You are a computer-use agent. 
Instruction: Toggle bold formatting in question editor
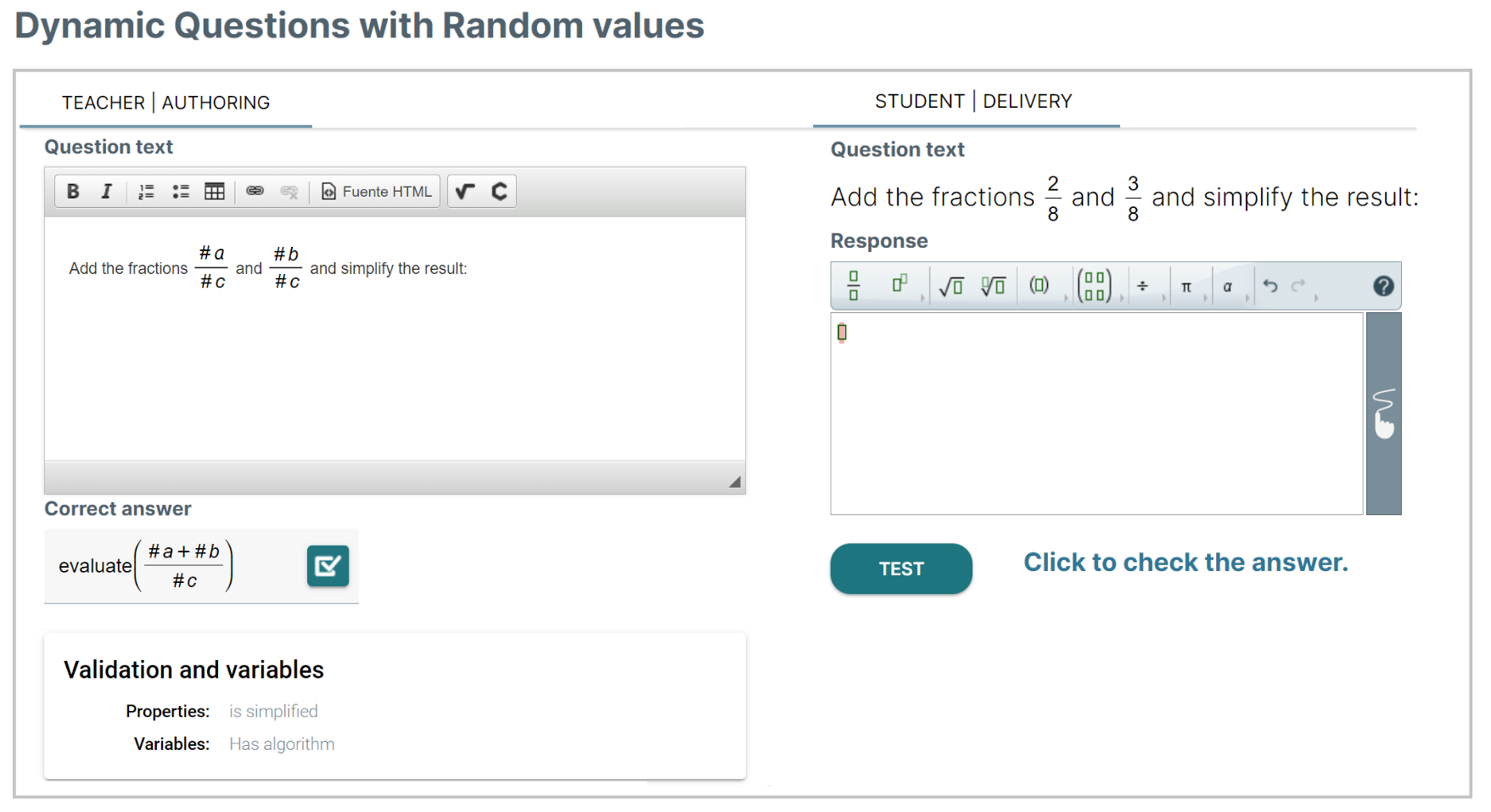(x=73, y=192)
